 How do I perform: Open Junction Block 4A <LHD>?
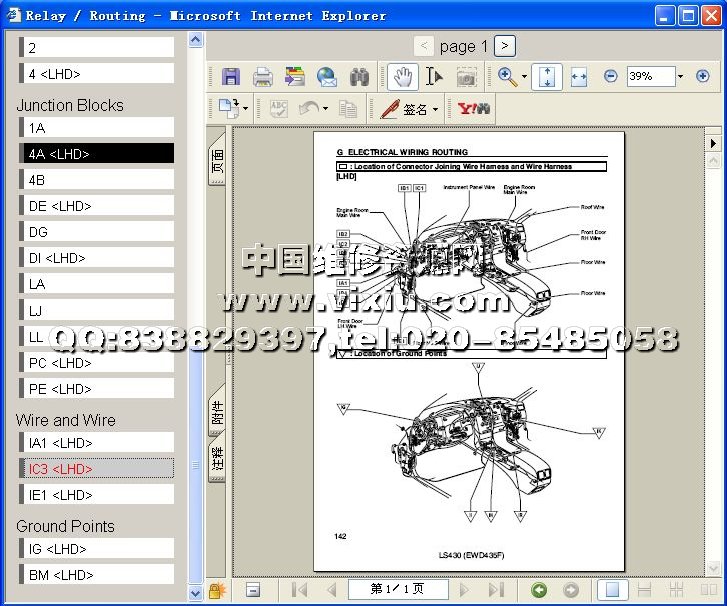click(x=96, y=154)
